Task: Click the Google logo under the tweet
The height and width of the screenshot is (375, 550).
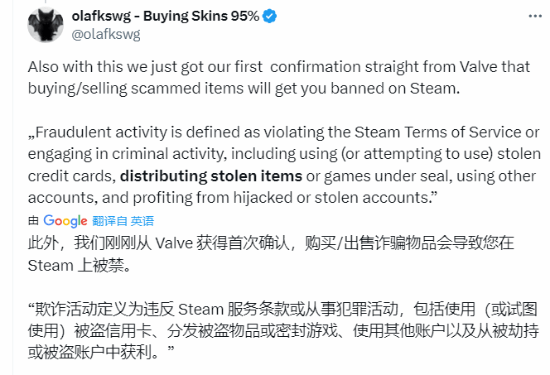Action: (x=65, y=221)
